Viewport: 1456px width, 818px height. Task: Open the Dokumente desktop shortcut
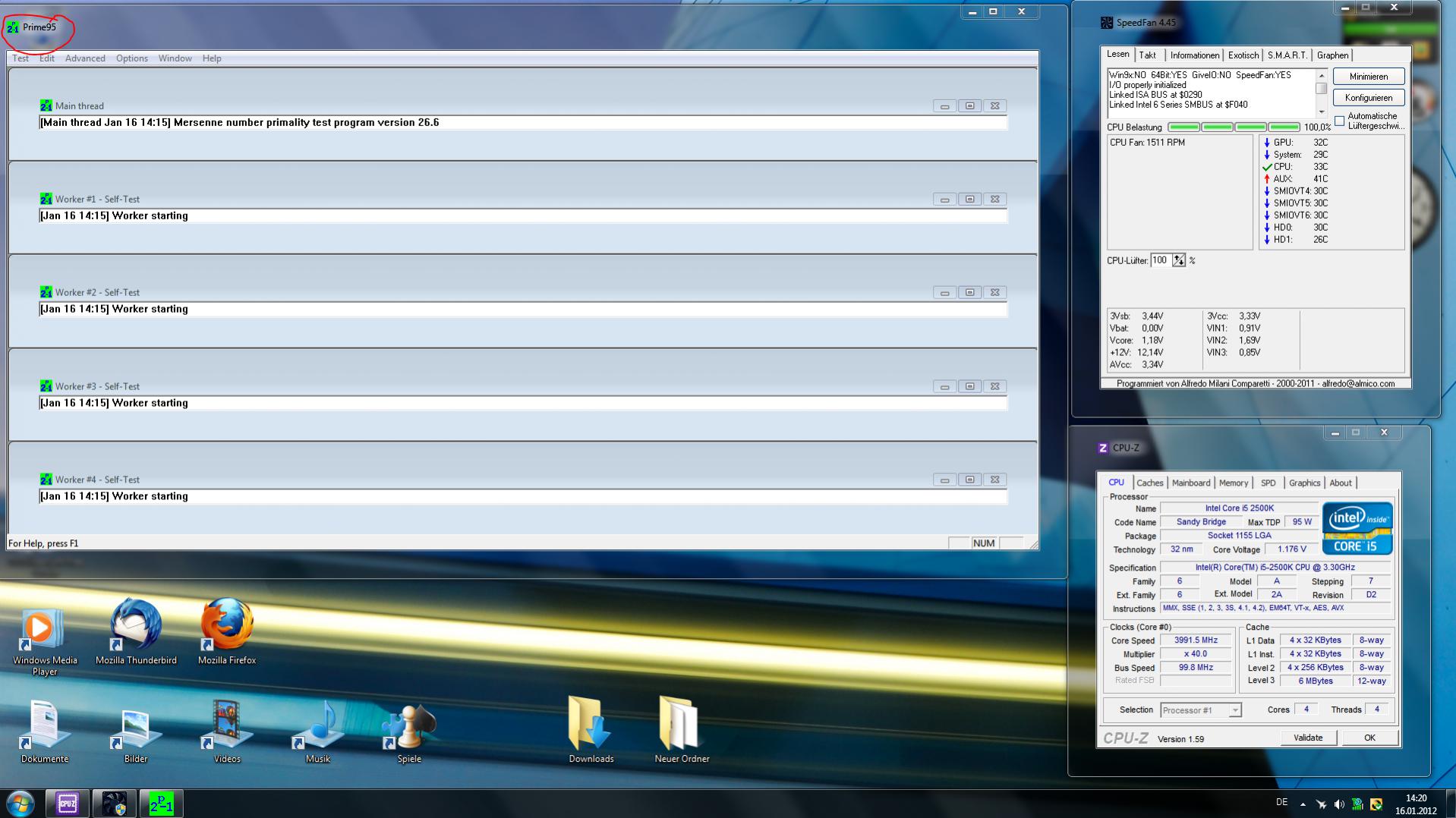pyautogui.click(x=45, y=732)
